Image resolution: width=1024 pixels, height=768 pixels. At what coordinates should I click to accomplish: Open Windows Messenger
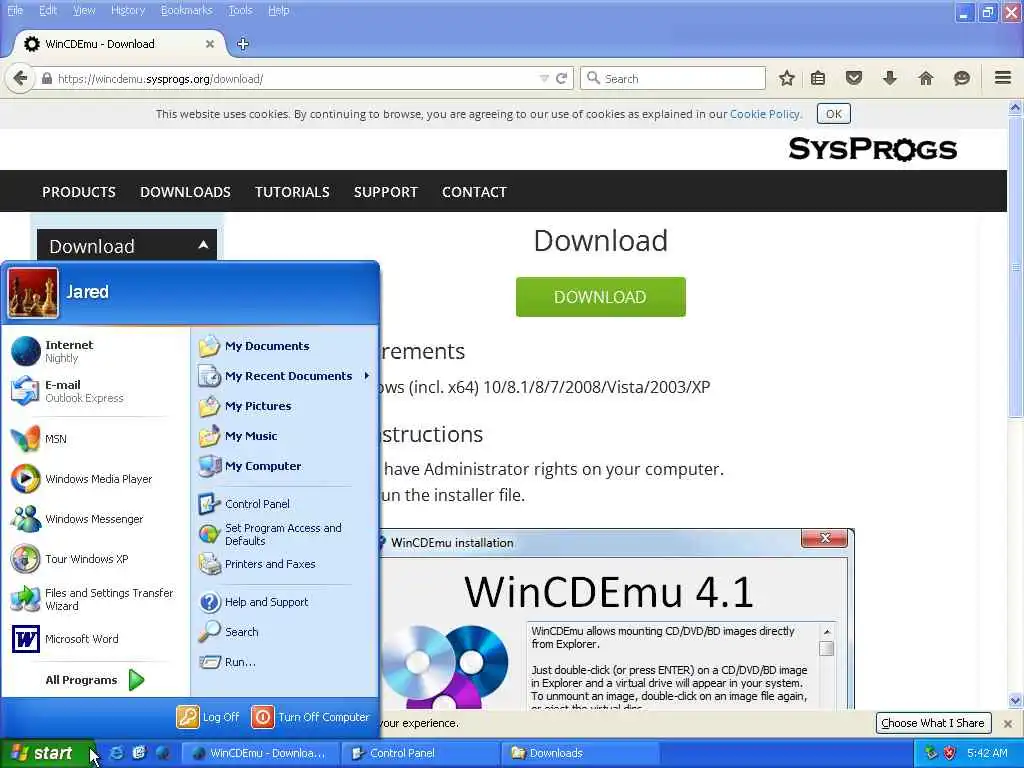(95, 519)
